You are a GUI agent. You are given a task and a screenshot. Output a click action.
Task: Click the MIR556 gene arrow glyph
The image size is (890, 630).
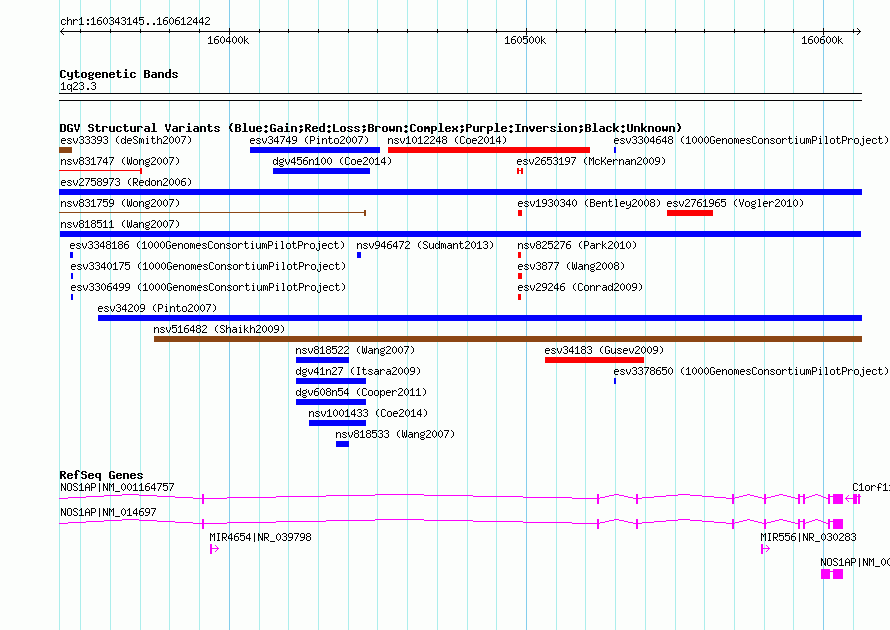(x=765, y=549)
